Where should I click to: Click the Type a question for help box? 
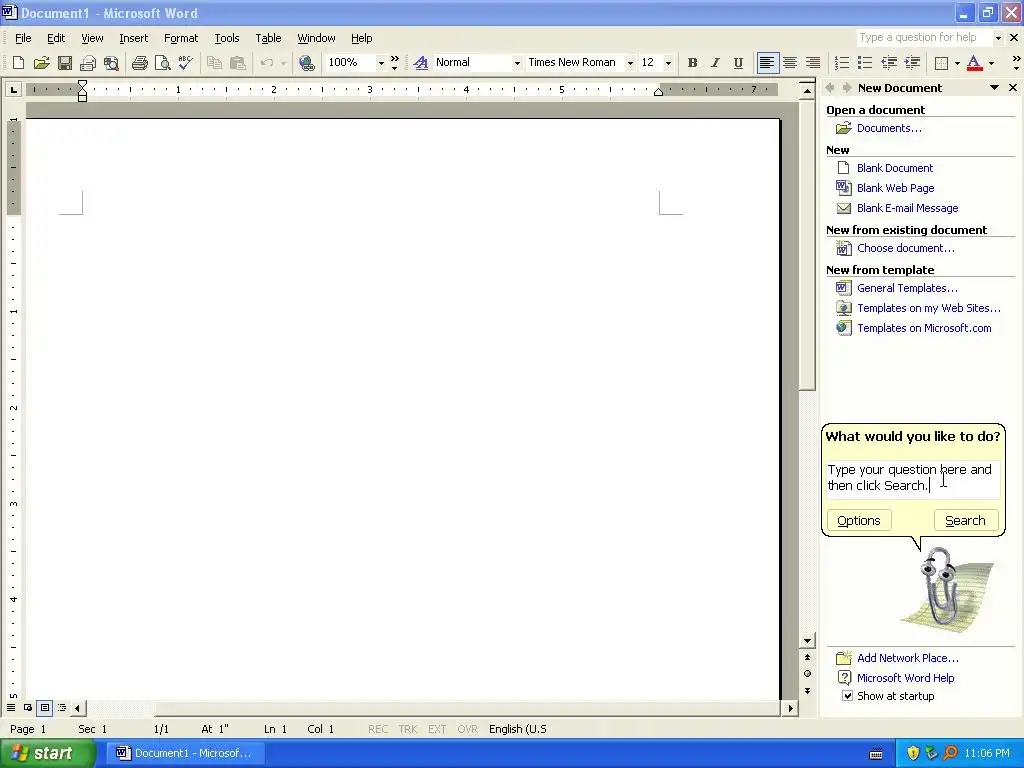[924, 37]
